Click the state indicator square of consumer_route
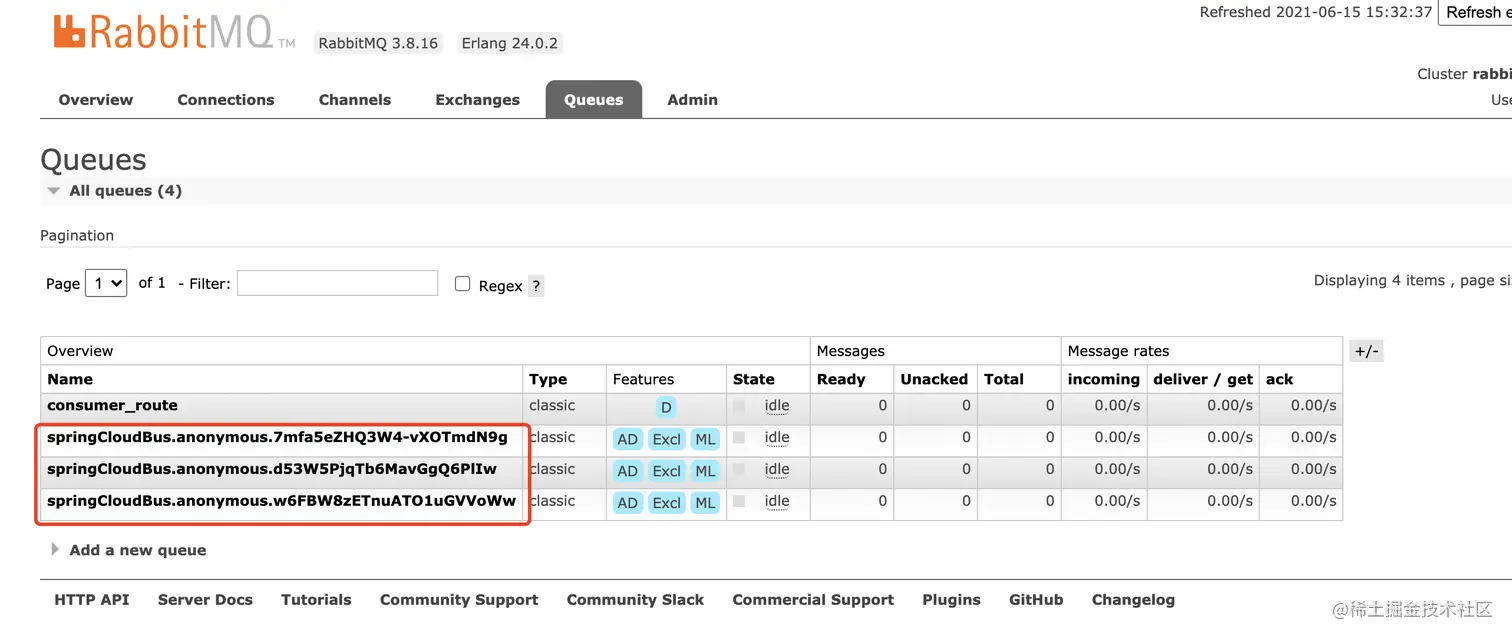This screenshot has height=639, width=1512. click(739, 405)
